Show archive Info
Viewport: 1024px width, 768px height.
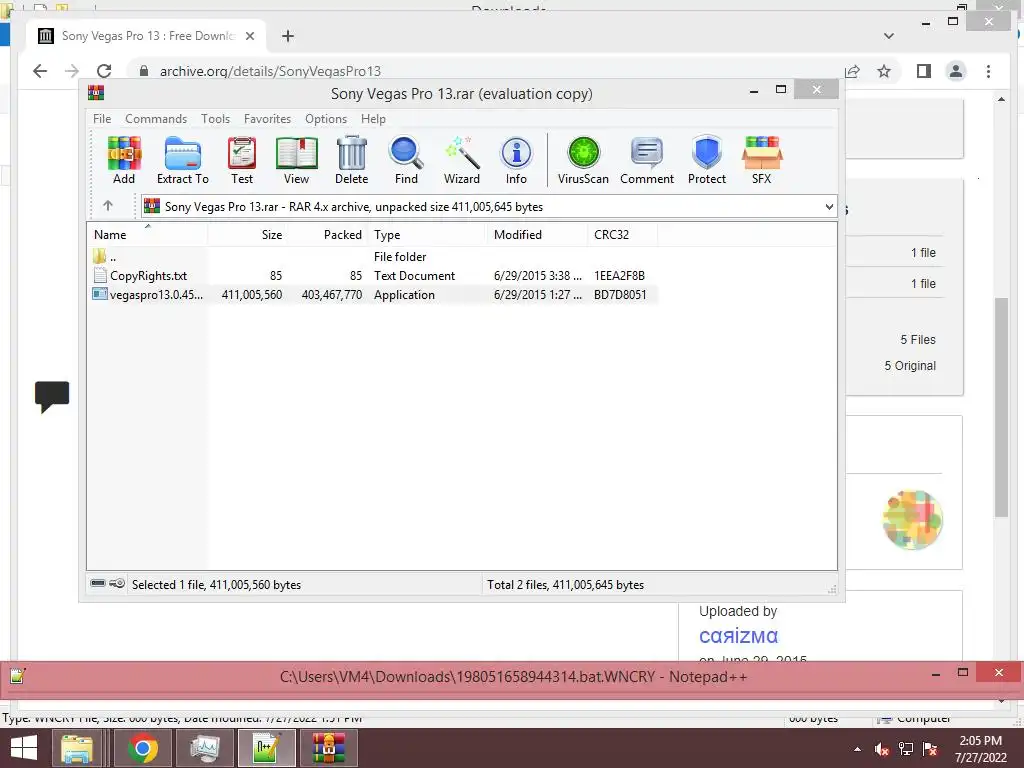516,160
